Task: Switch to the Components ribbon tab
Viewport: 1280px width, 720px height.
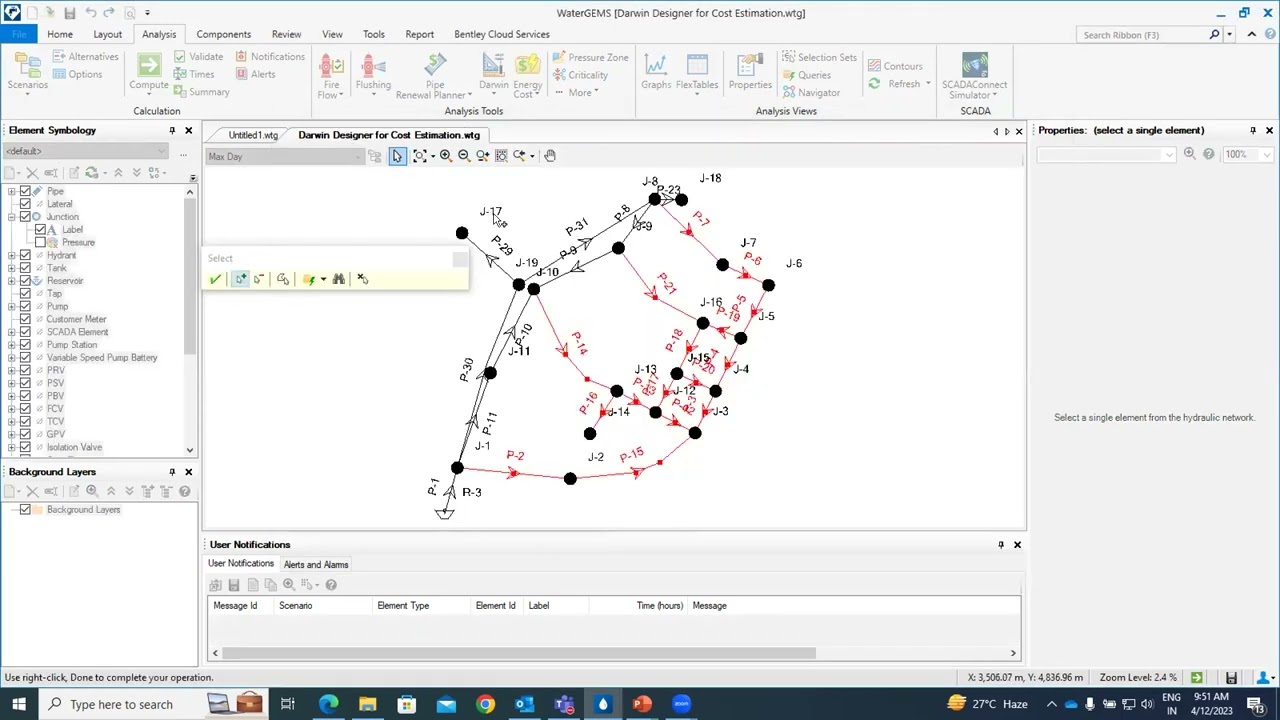Action: (x=224, y=34)
